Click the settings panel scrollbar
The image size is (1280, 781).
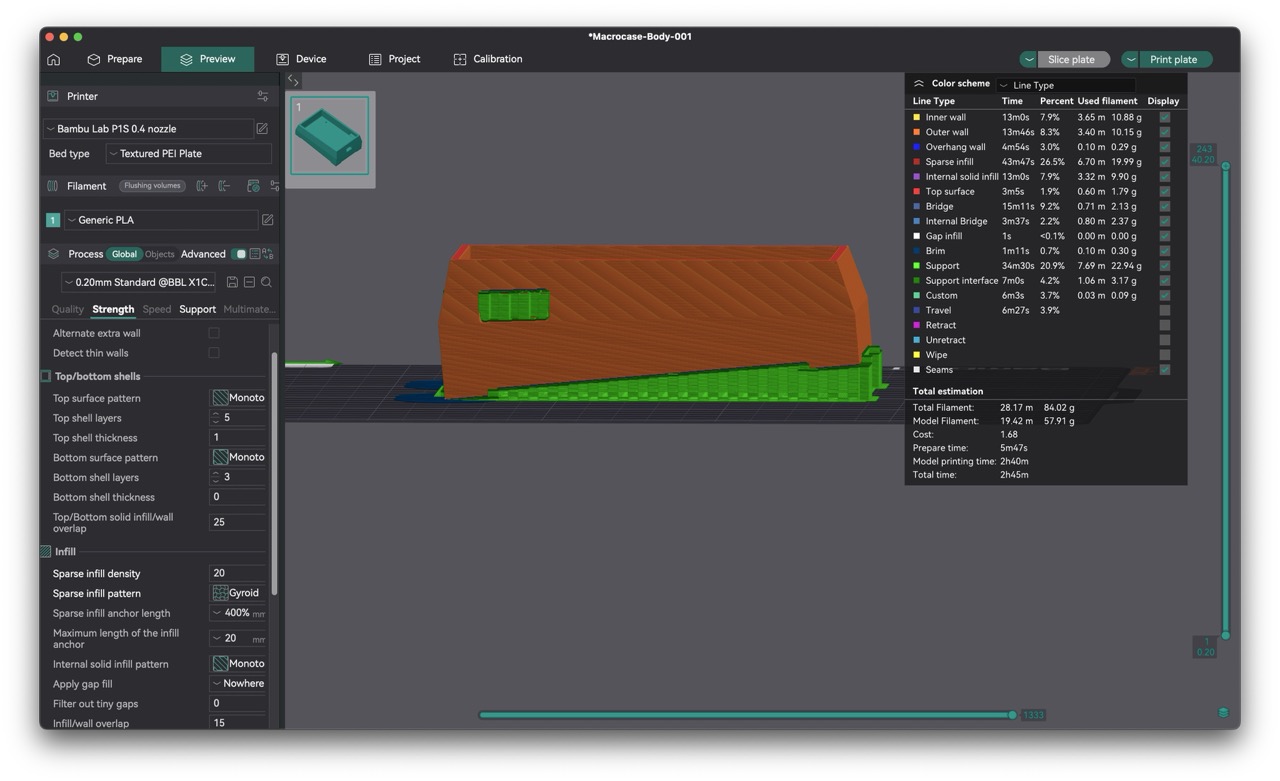click(x=274, y=474)
